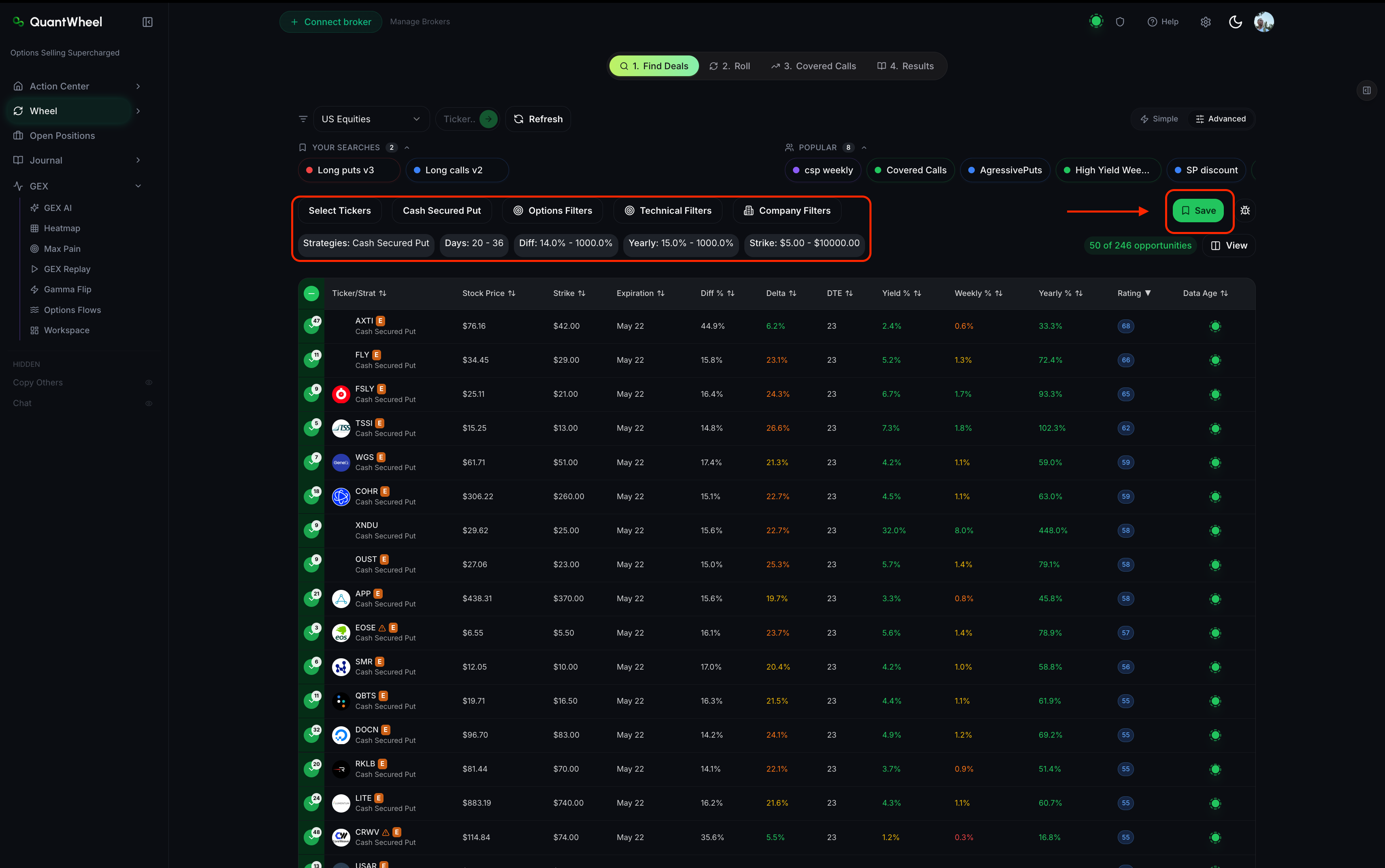
Task: Sort by Stock Price column
Action: coord(489,294)
